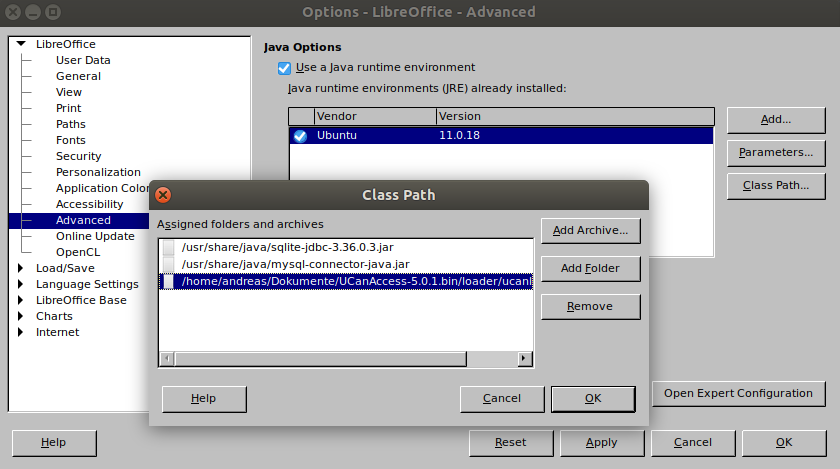The height and width of the screenshot is (469, 840).
Task: Open the JRE Parameters... dialog
Action: [x=776, y=153]
